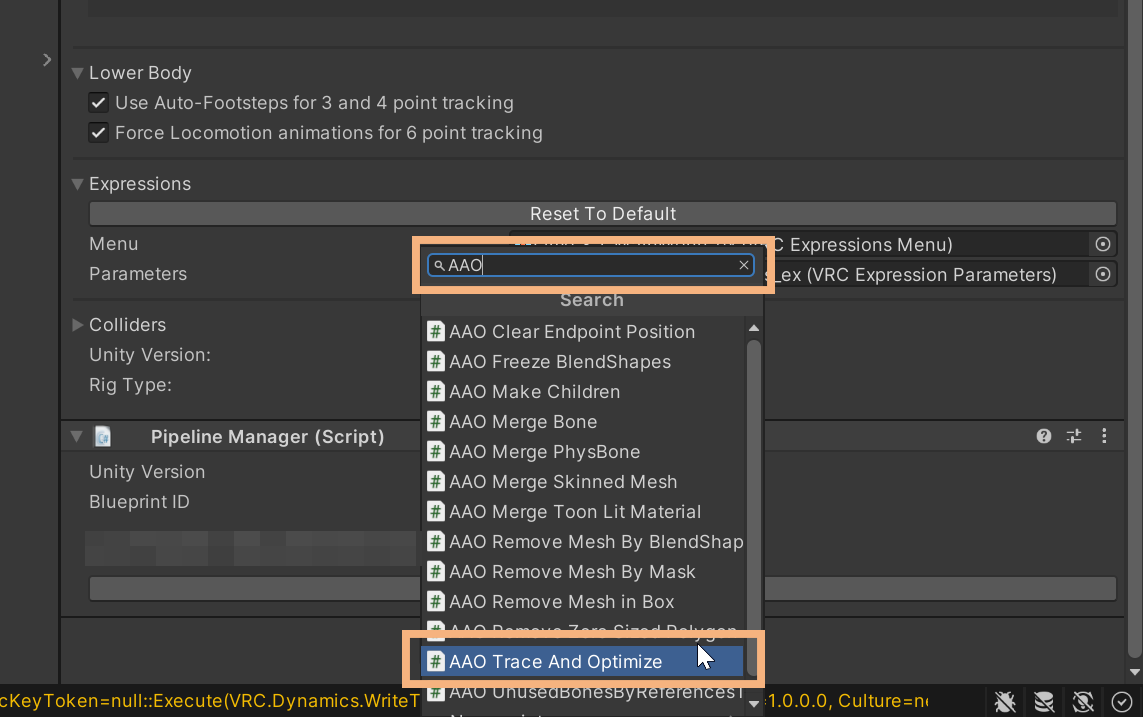
Task: Expand the left panel chevron
Action: (x=47, y=60)
